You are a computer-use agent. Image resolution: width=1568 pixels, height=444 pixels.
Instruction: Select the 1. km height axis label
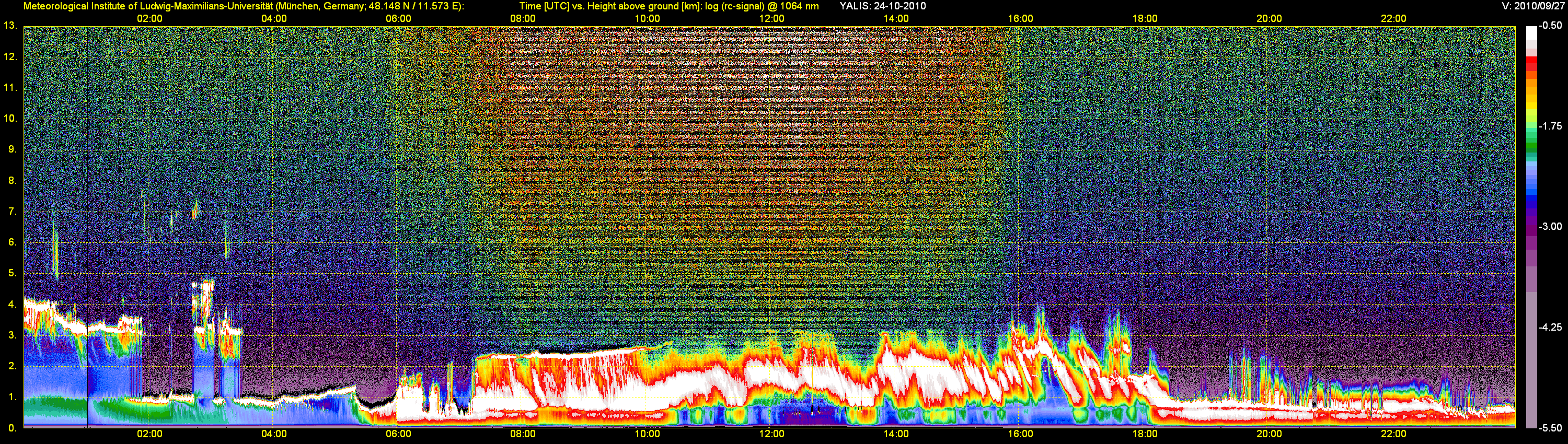click(x=13, y=397)
